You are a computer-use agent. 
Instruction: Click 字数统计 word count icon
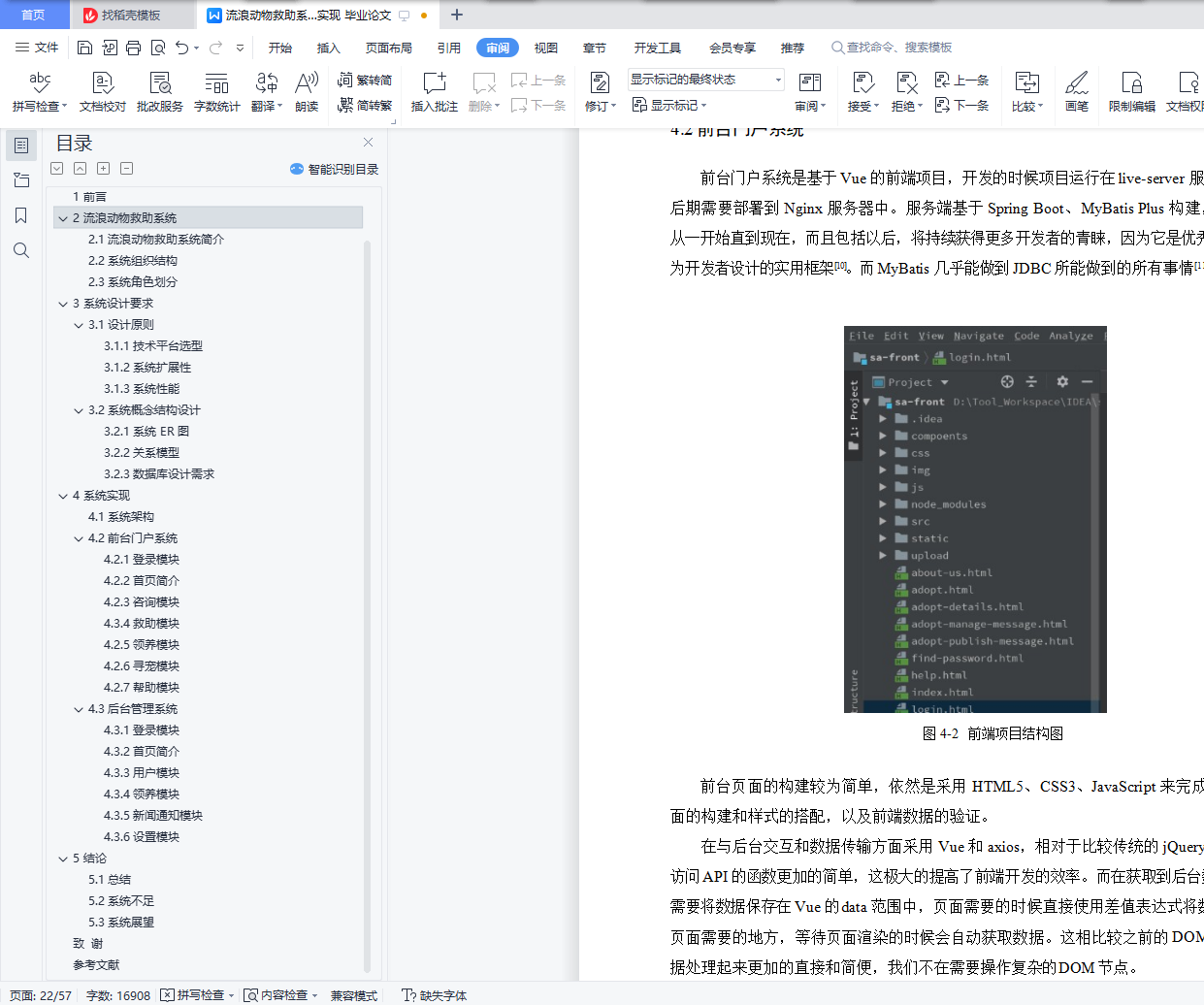pos(217,92)
